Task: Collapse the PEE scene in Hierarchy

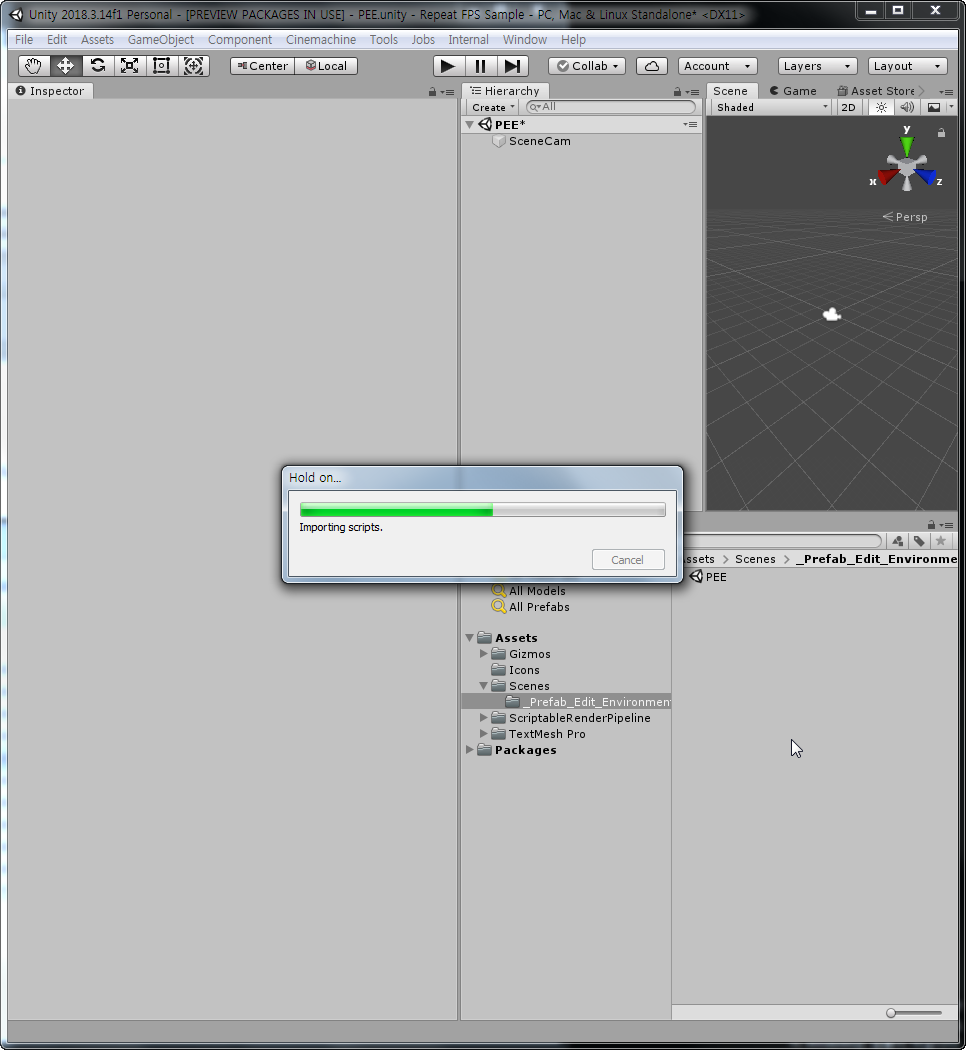Action: [x=470, y=125]
